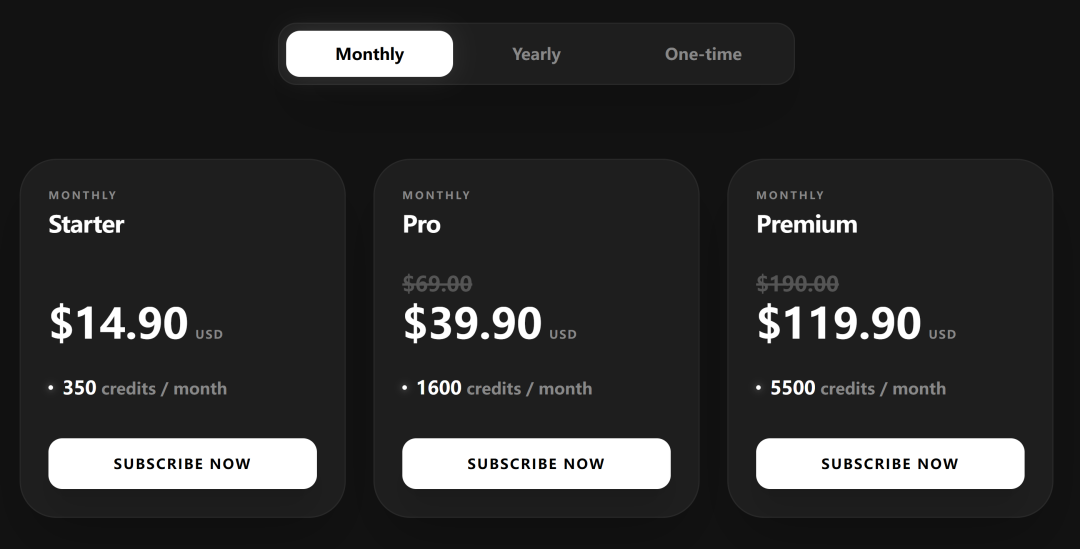Click the MONTHLY label above Starter
The image size is (1080, 549).
82,195
